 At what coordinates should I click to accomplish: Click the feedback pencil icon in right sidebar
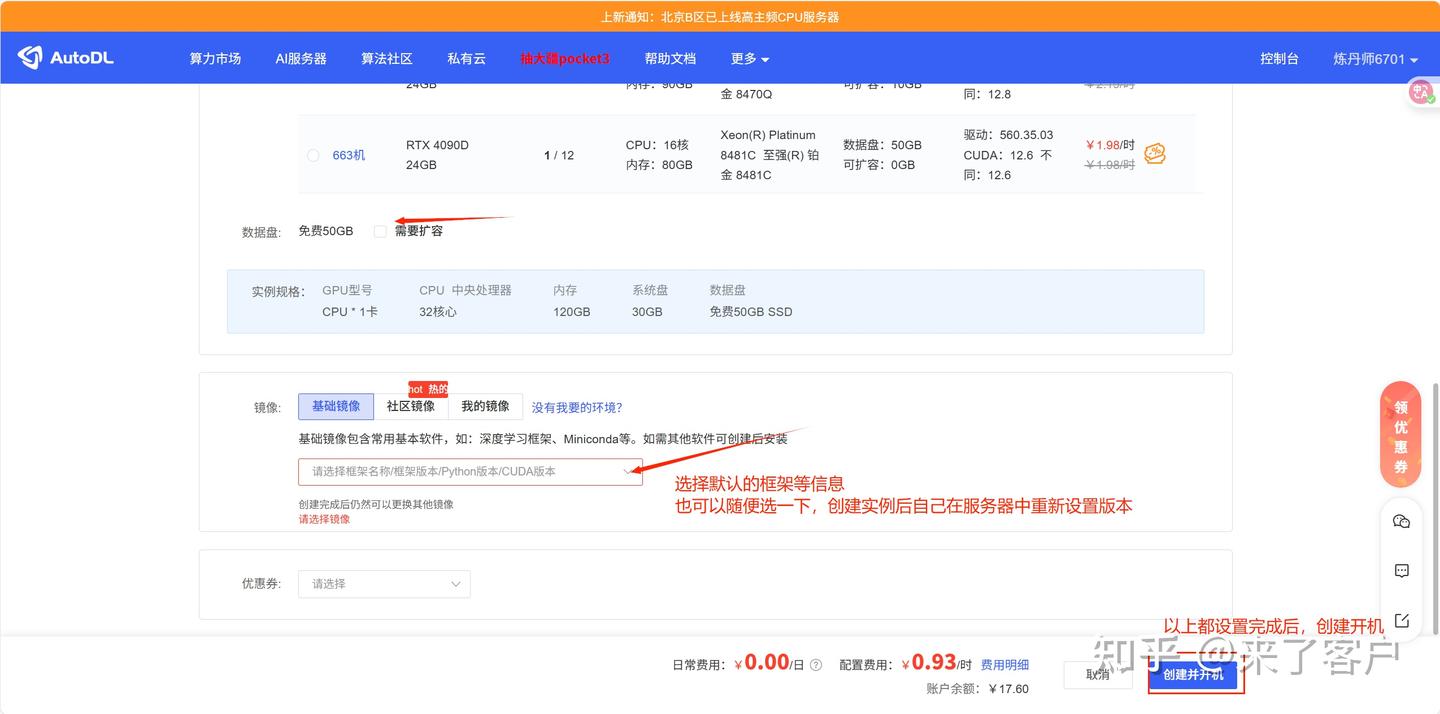point(1401,619)
